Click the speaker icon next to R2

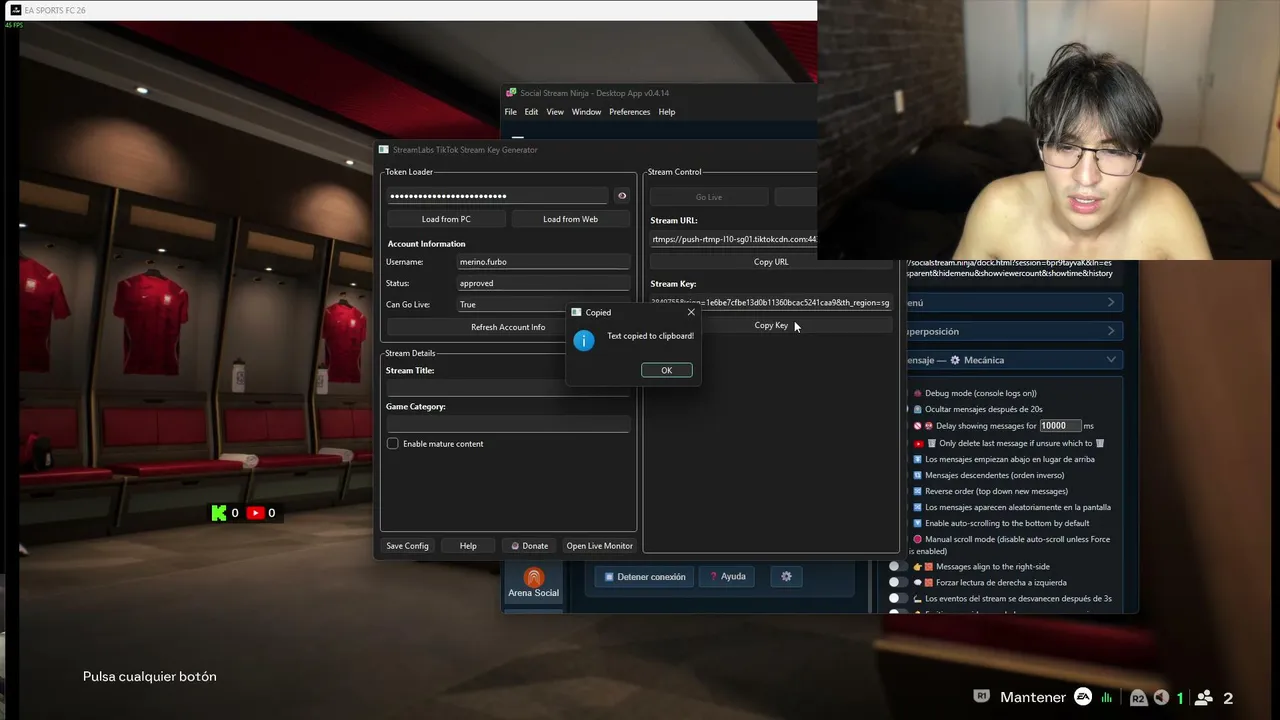pyautogui.click(x=1161, y=698)
